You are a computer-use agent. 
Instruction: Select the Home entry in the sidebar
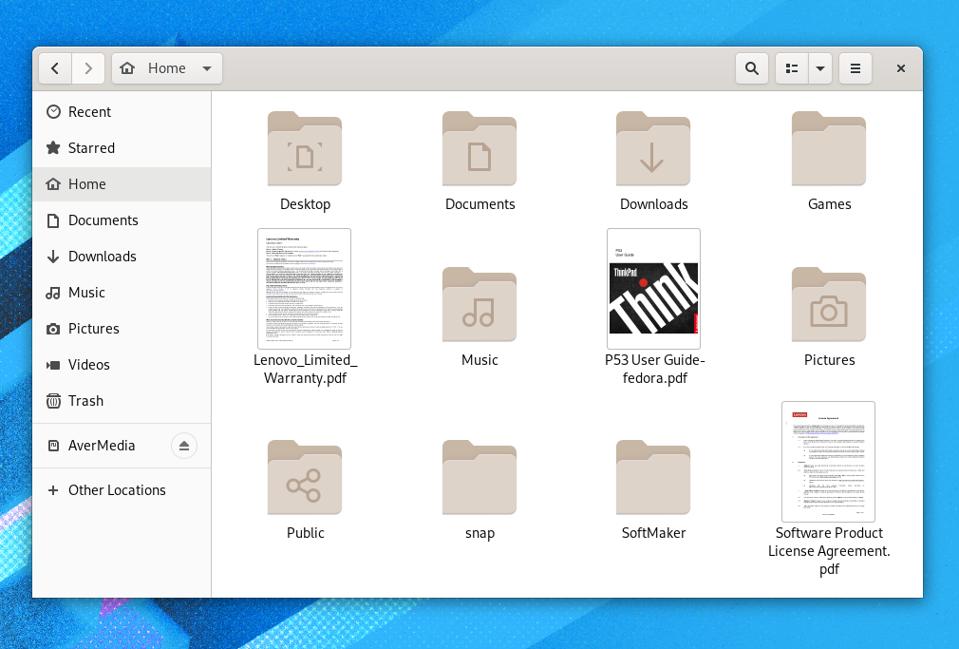pyautogui.click(x=86, y=184)
